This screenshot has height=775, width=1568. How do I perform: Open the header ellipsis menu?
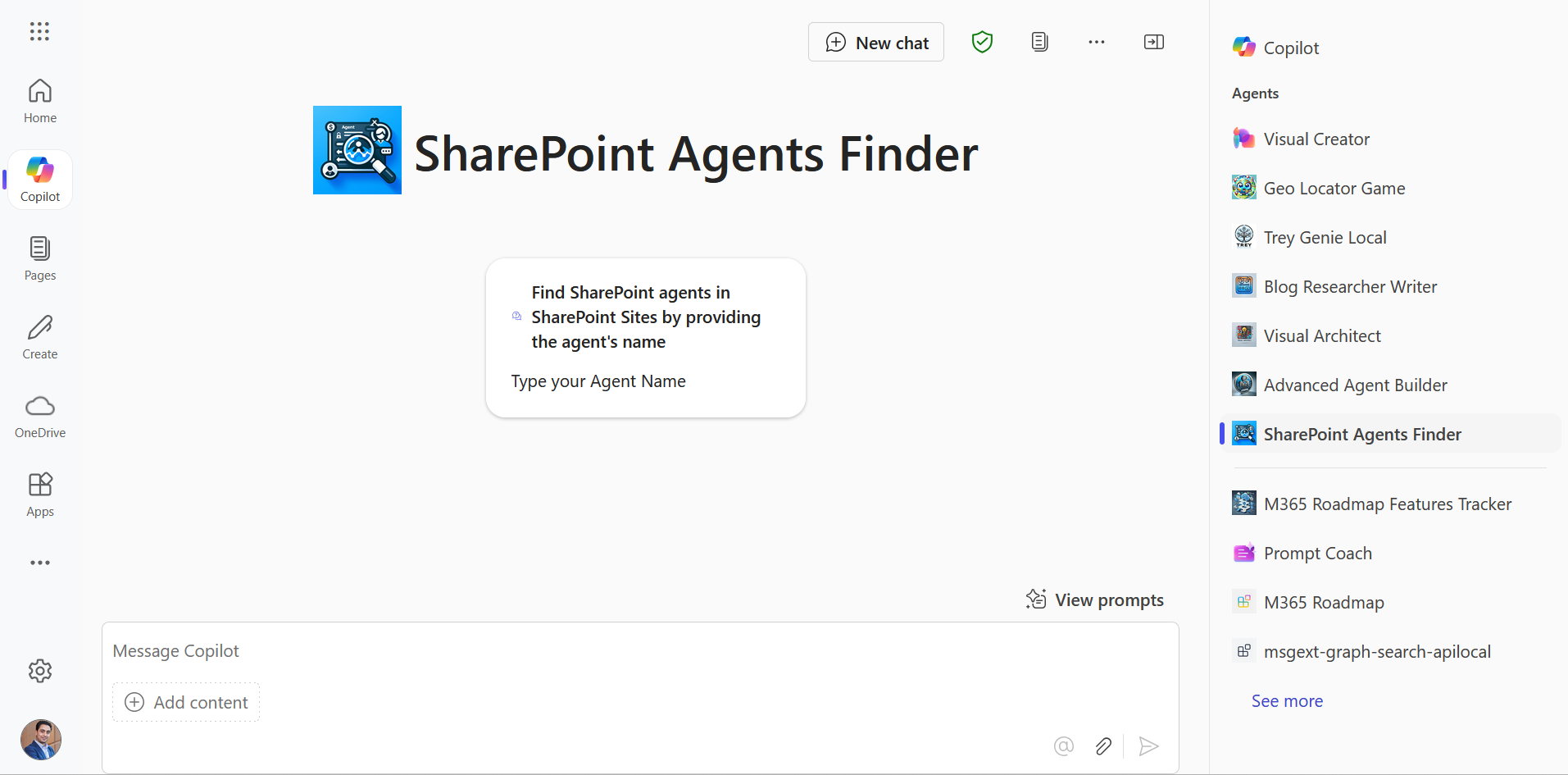(x=1097, y=42)
